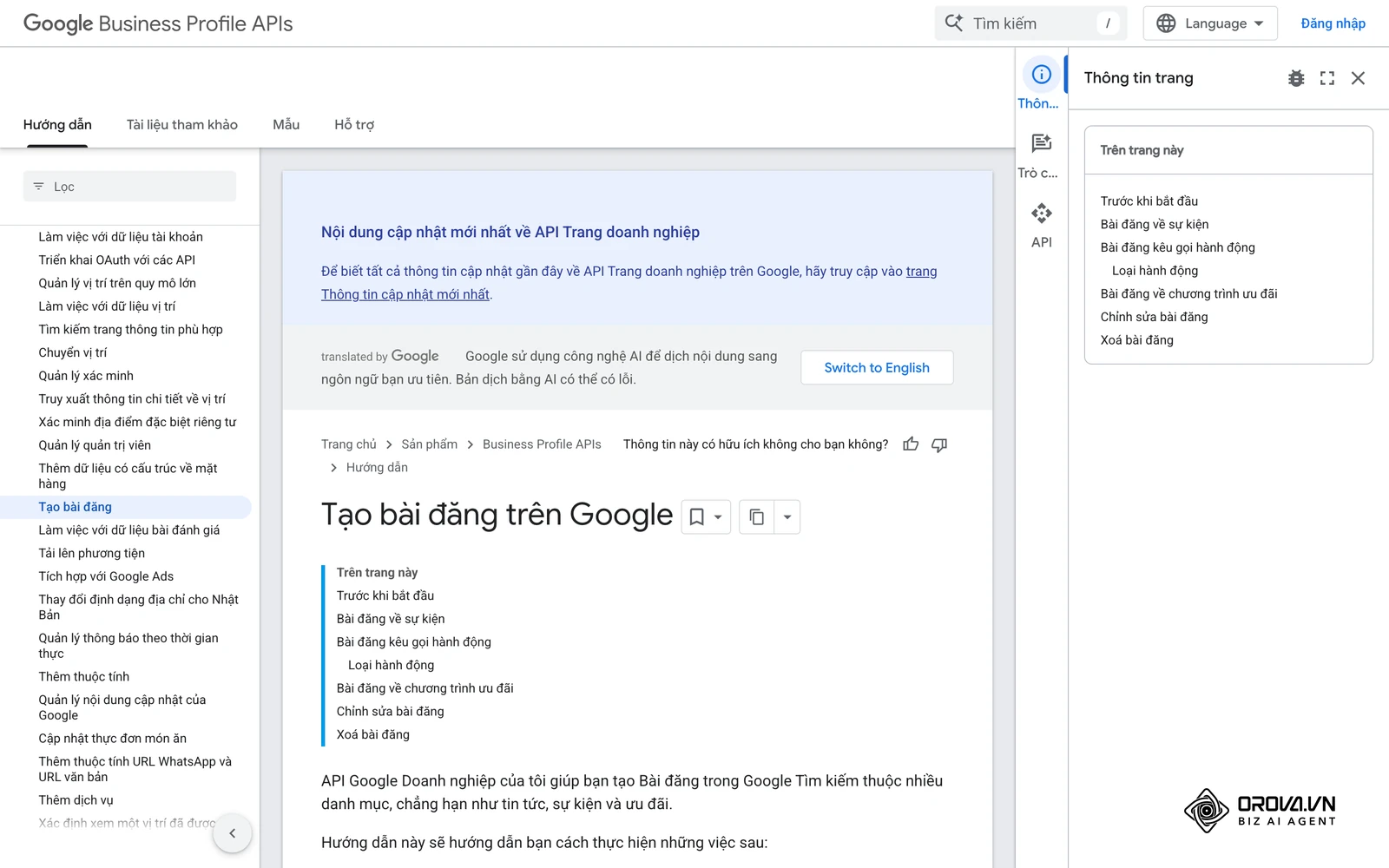Image resolution: width=1389 pixels, height=868 pixels.
Task: Click the thumbs up helpful icon
Action: point(911,444)
